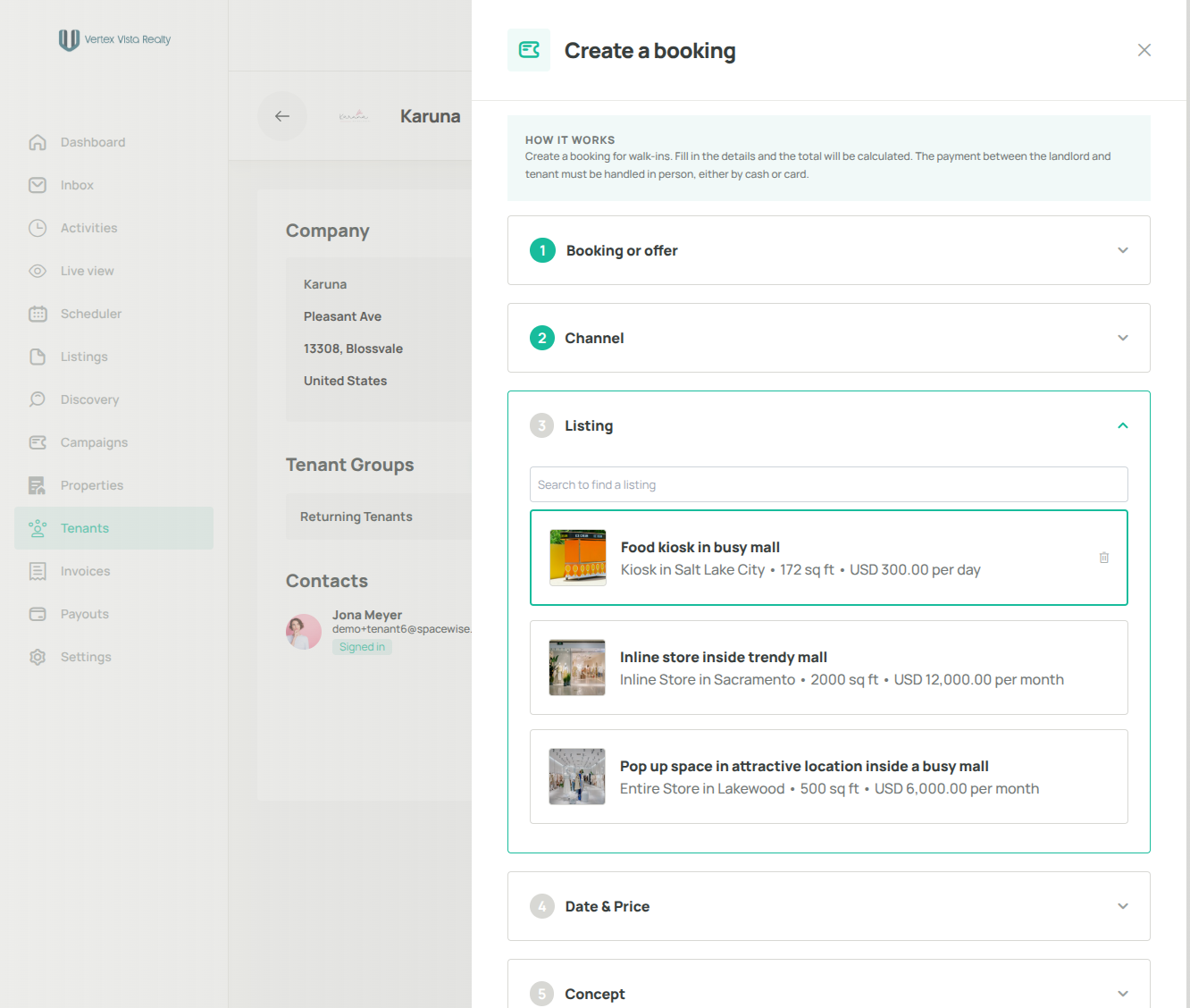Expand the Concept section chevron

[x=1123, y=994]
